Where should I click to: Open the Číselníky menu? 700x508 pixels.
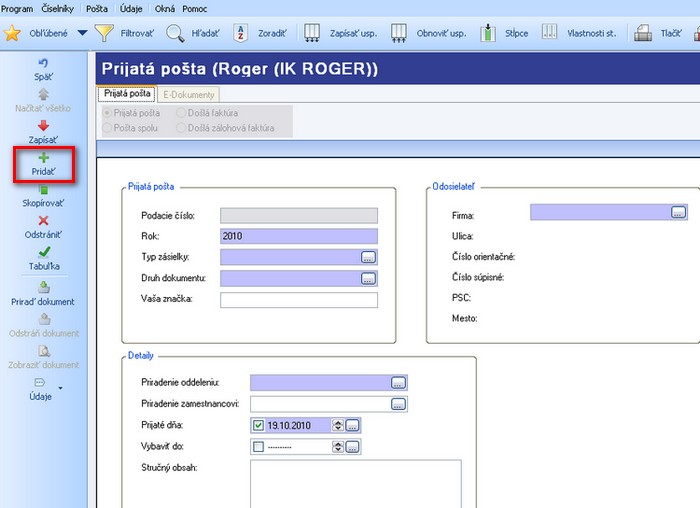coord(58,8)
